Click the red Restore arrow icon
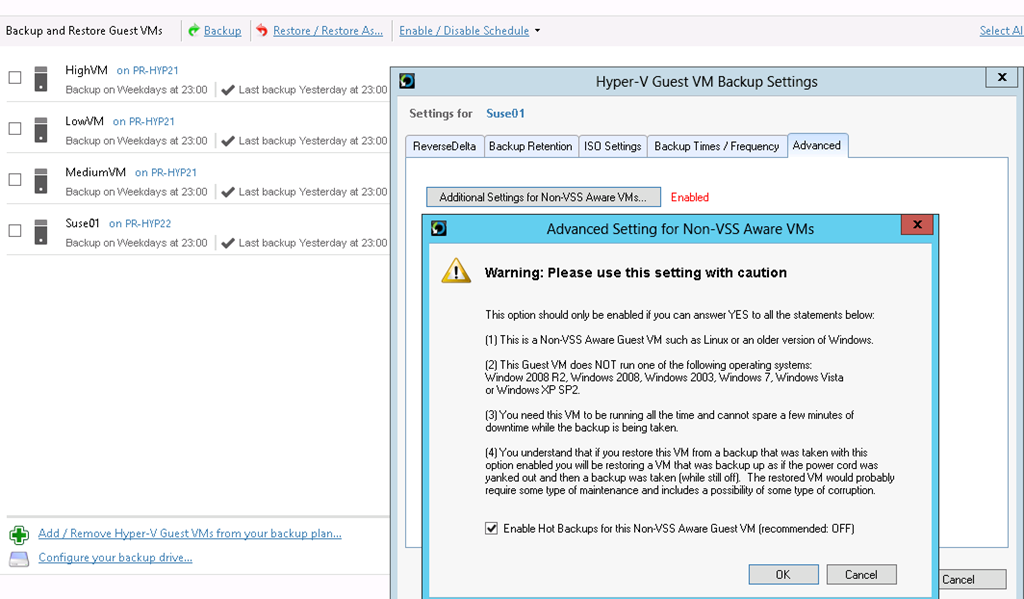 [262, 30]
